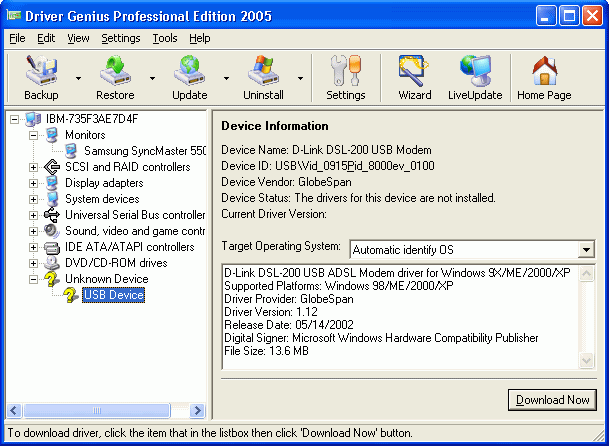Click 'Driver Version: 1.12' text
609x446 pixels.
271,312
